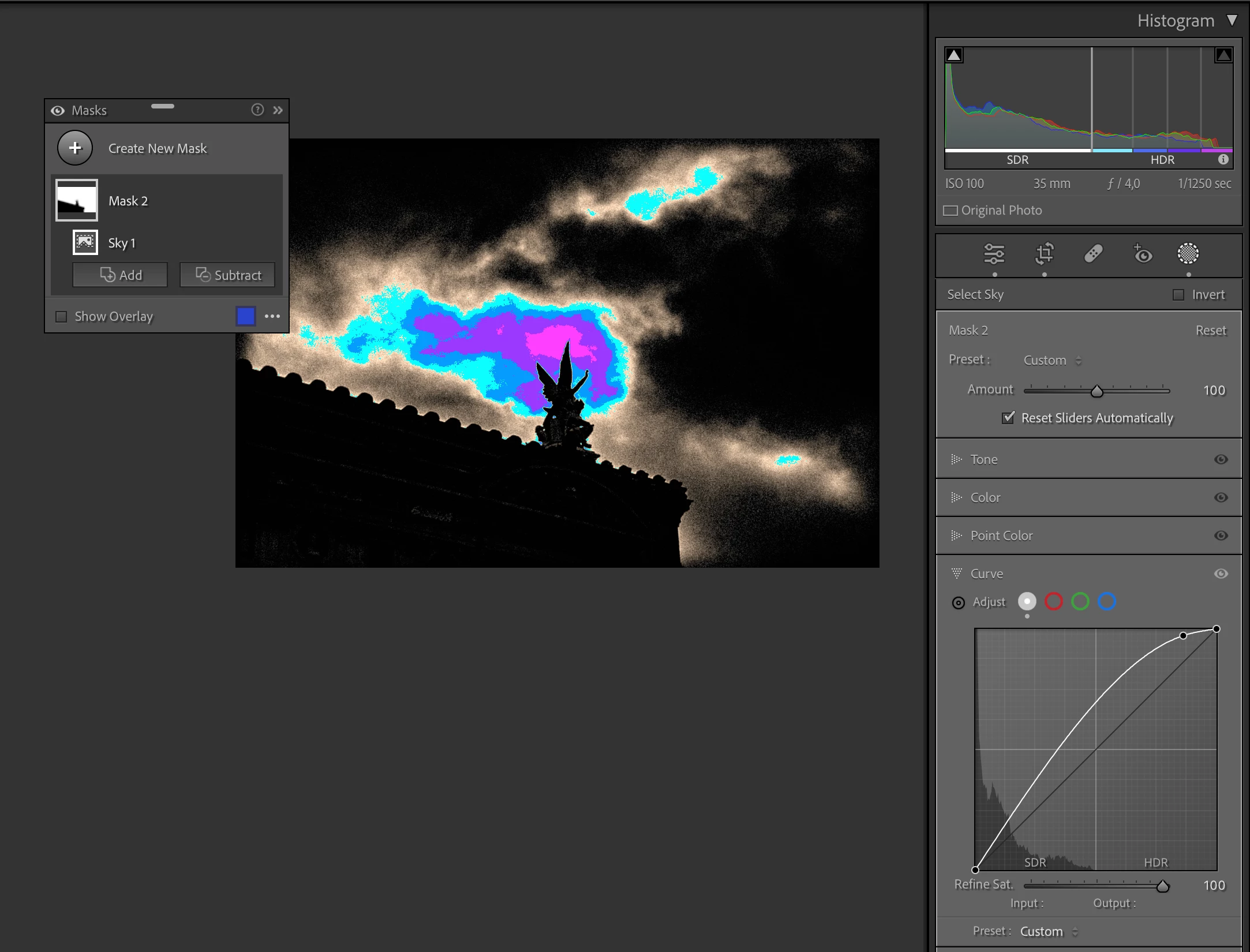The image size is (1250, 952).
Task: Expand the Tone panel
Action: click(956, 459)
